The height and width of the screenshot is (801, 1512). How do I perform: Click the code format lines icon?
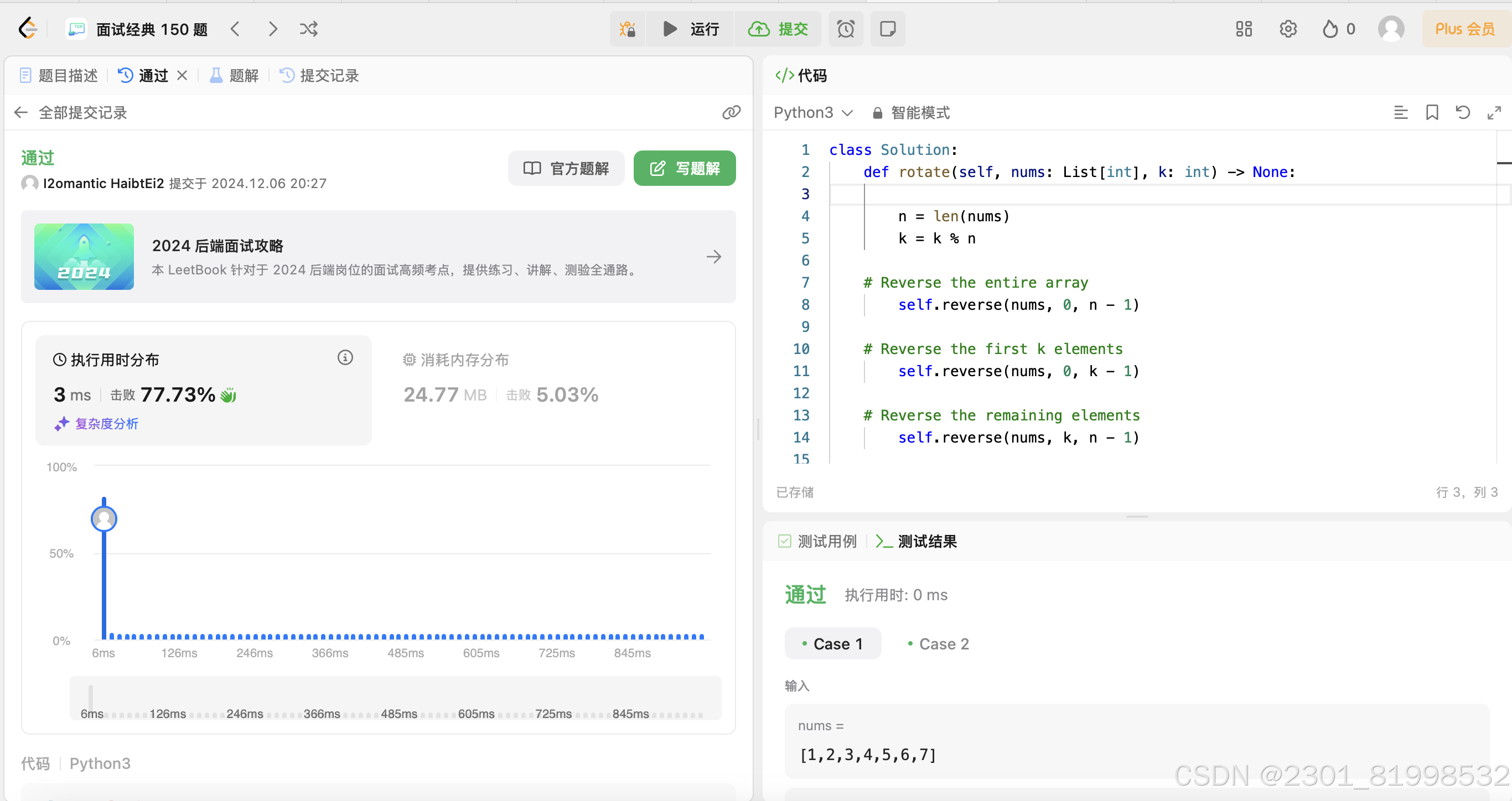pos(1400,113)
